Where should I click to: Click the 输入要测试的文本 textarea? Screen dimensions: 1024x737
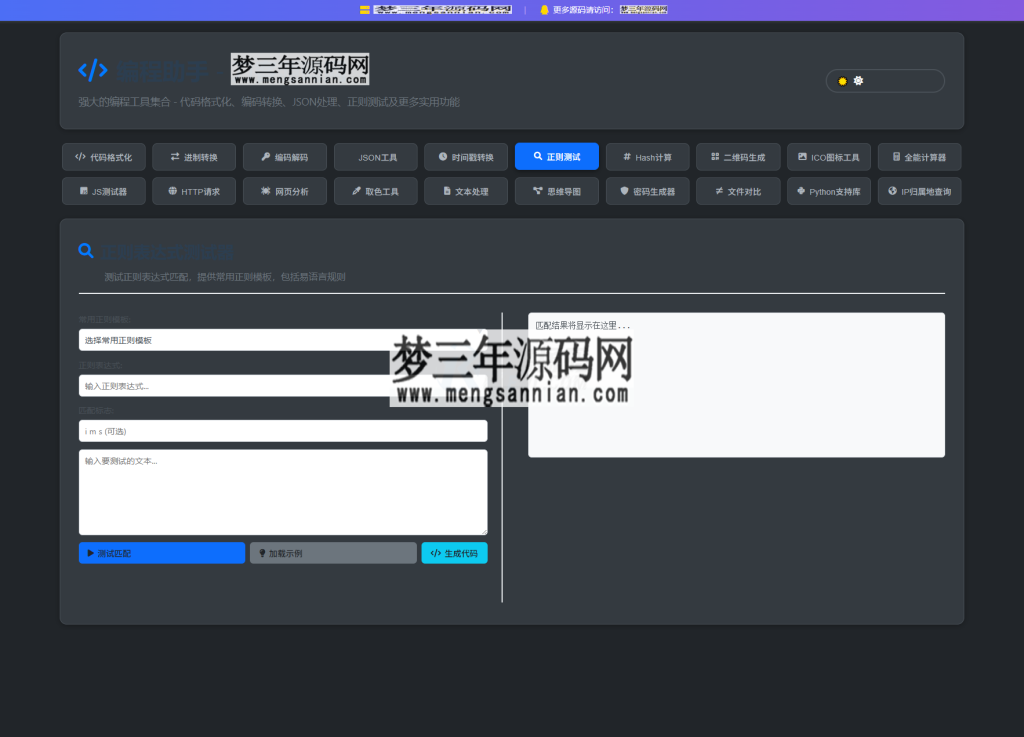coord(283,492)
